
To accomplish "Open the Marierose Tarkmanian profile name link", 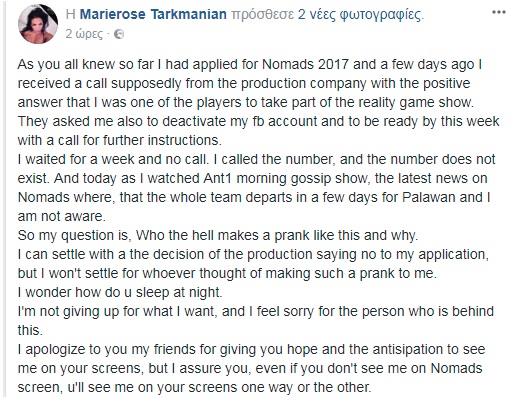I will pos(153,14).
